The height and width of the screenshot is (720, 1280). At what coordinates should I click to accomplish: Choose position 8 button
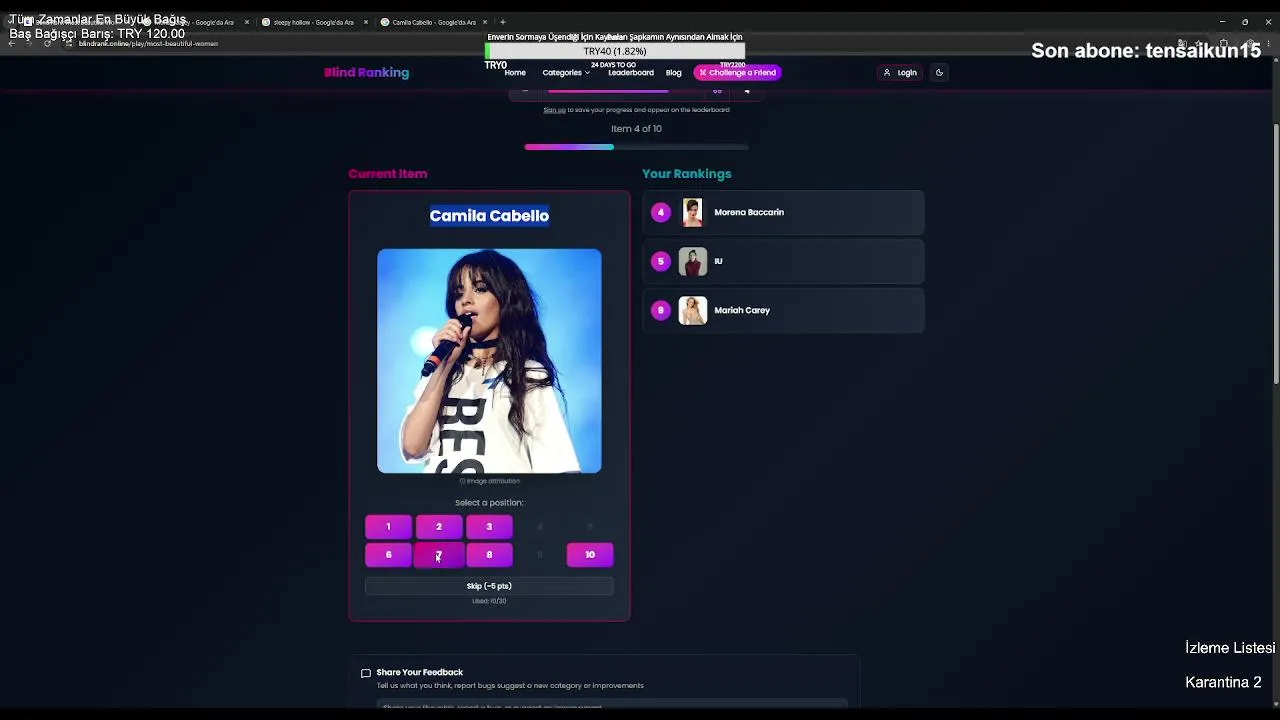489,555
